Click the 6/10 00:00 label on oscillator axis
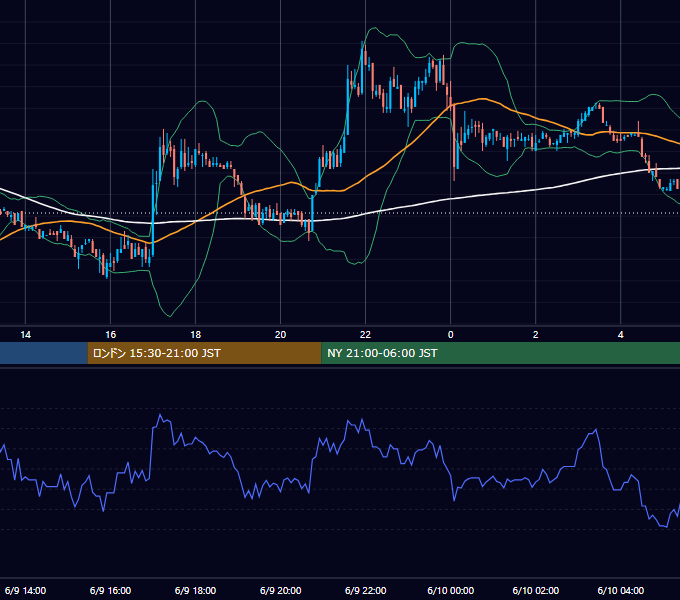Viewport: 680px width, 600px height. (x=451, y=590)
